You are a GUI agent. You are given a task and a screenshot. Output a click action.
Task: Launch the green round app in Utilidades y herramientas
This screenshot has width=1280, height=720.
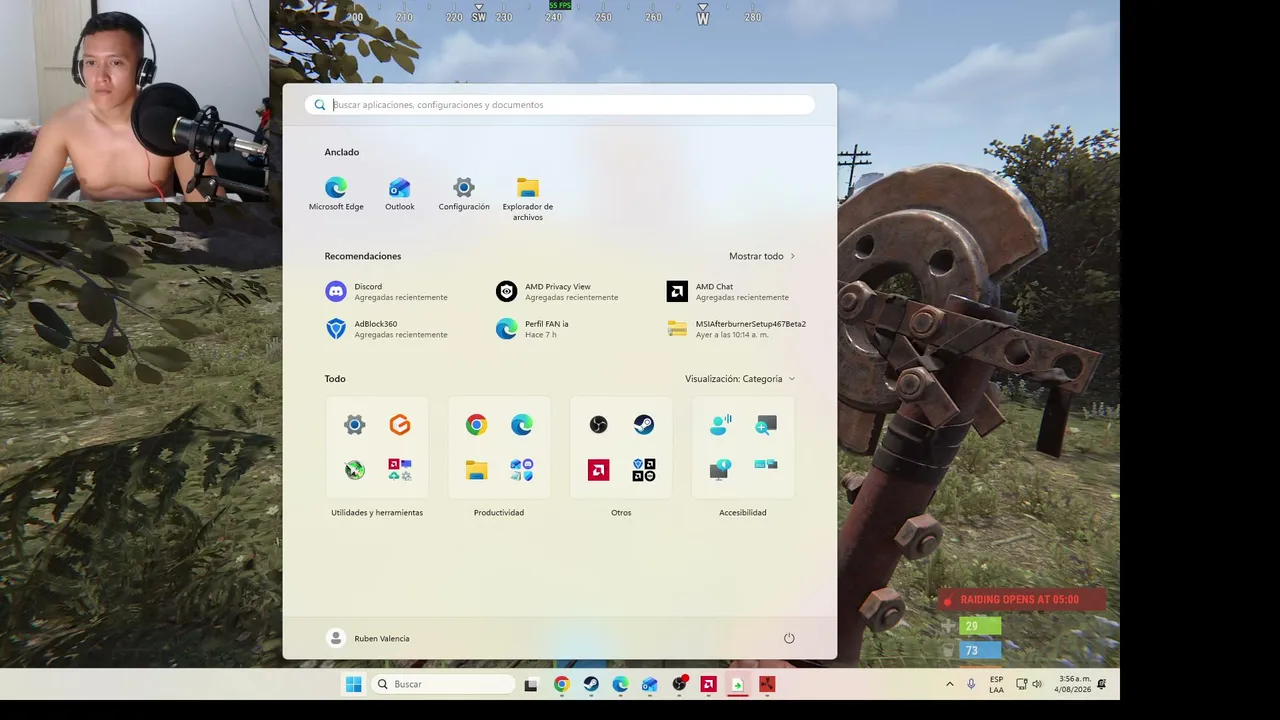click(355, 469)
